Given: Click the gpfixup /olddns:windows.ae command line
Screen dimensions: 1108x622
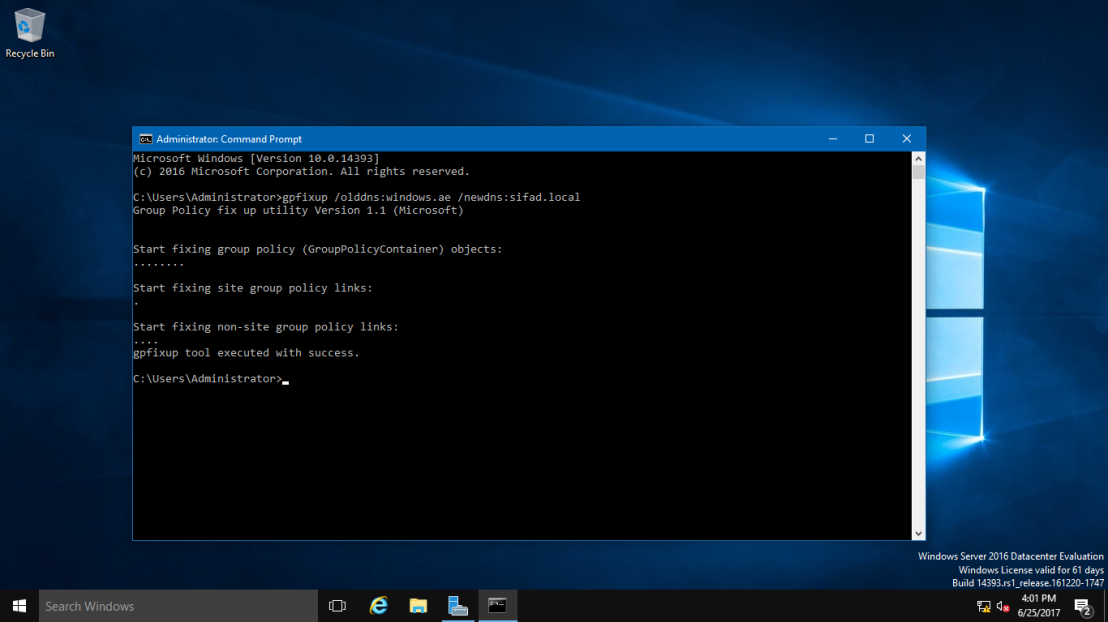Looking at the screenshot, I should point(356,197).
